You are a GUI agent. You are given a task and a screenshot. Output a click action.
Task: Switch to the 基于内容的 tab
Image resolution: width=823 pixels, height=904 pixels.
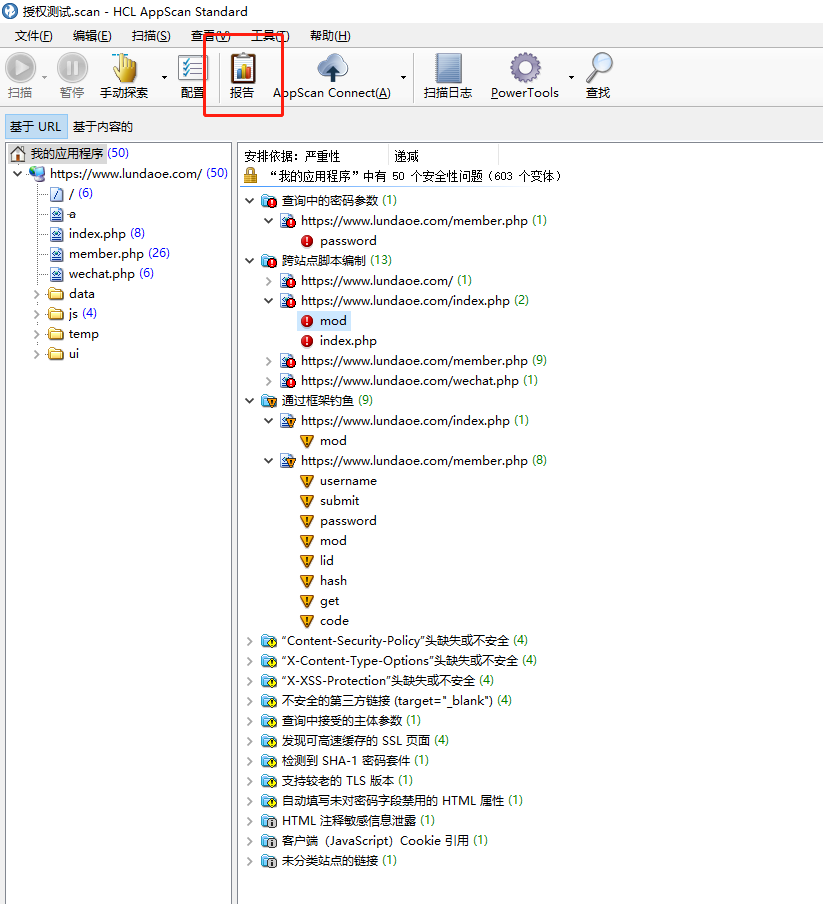103,127
